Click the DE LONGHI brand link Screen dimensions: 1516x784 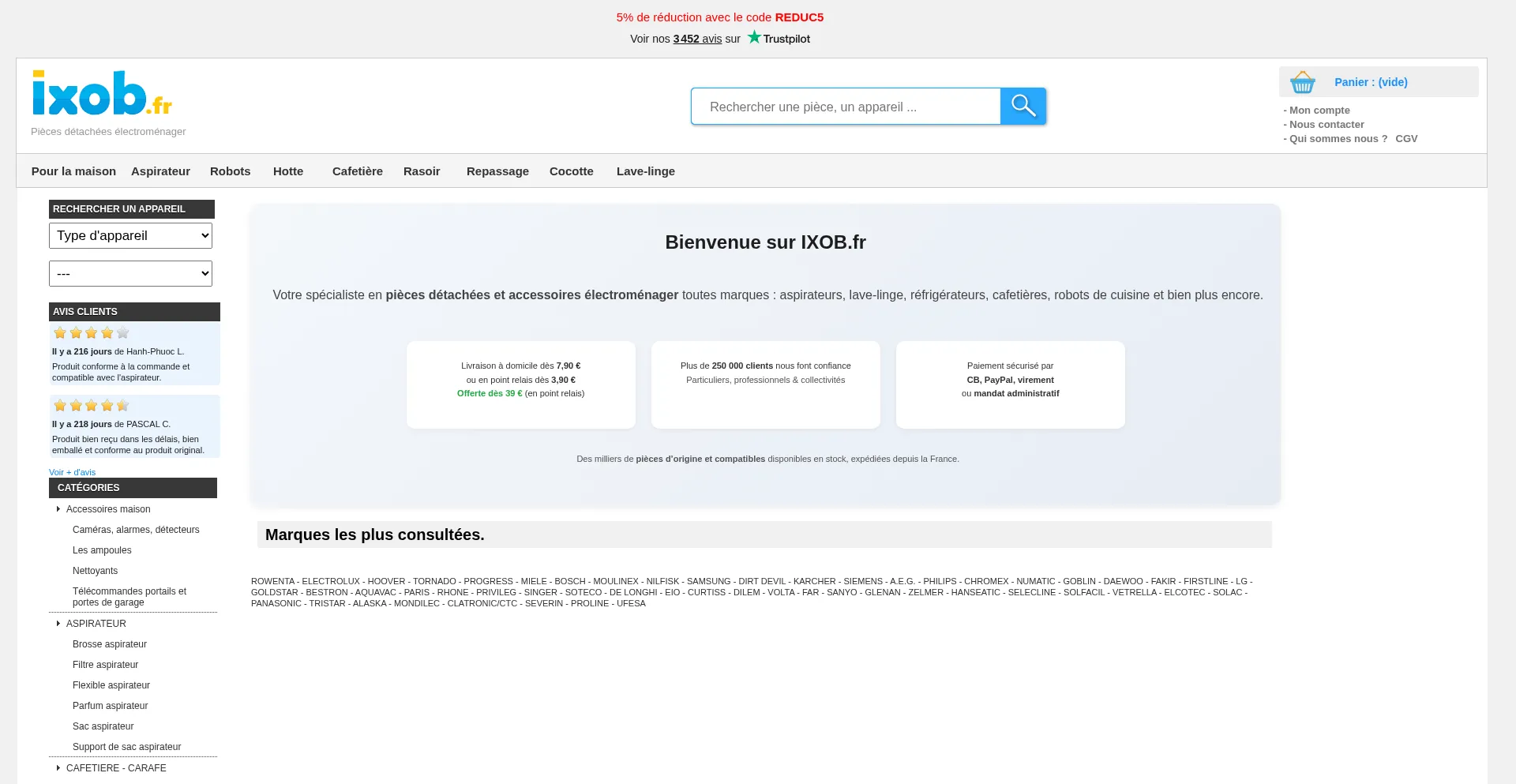[633, 592]
